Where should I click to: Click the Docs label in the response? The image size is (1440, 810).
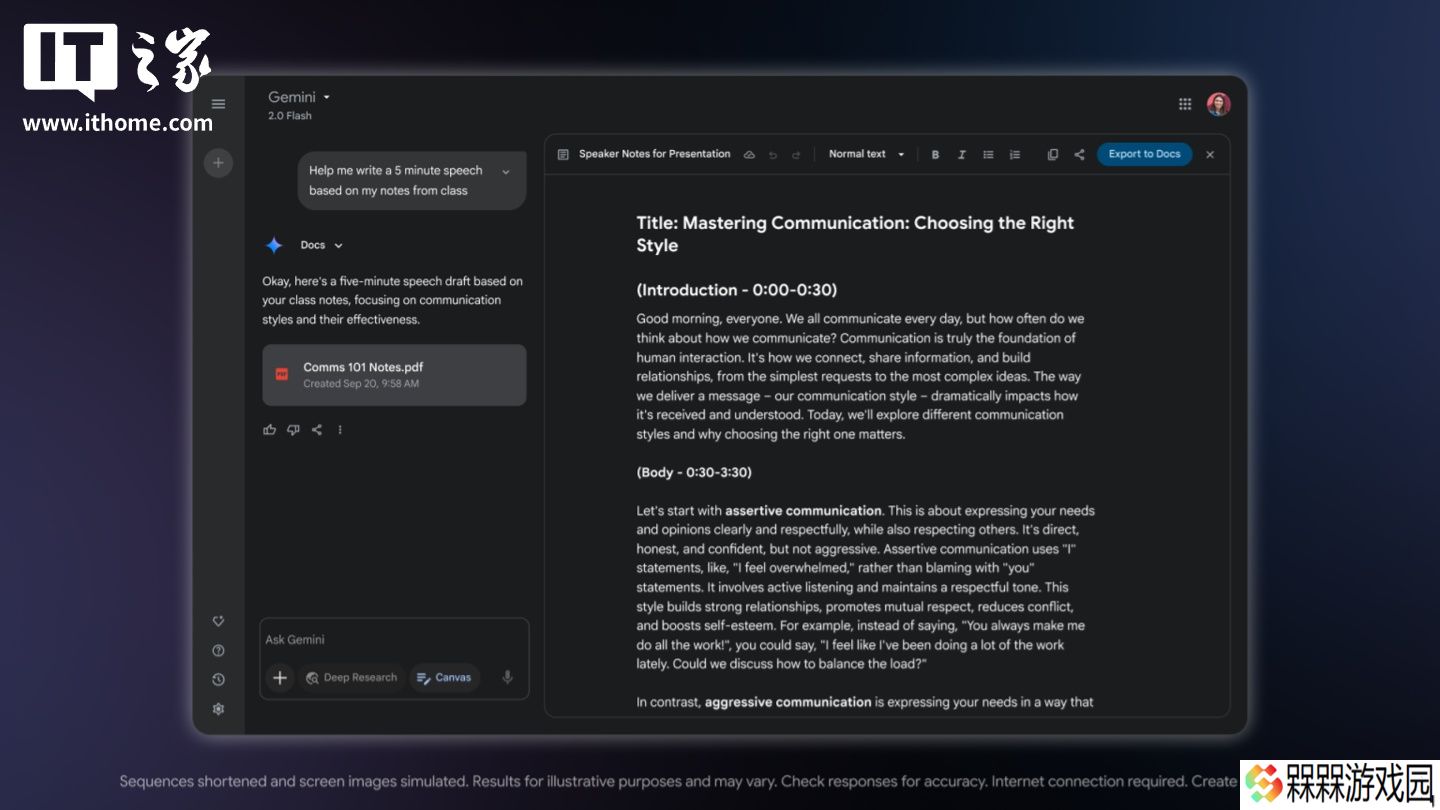click(x=313, y=245)
